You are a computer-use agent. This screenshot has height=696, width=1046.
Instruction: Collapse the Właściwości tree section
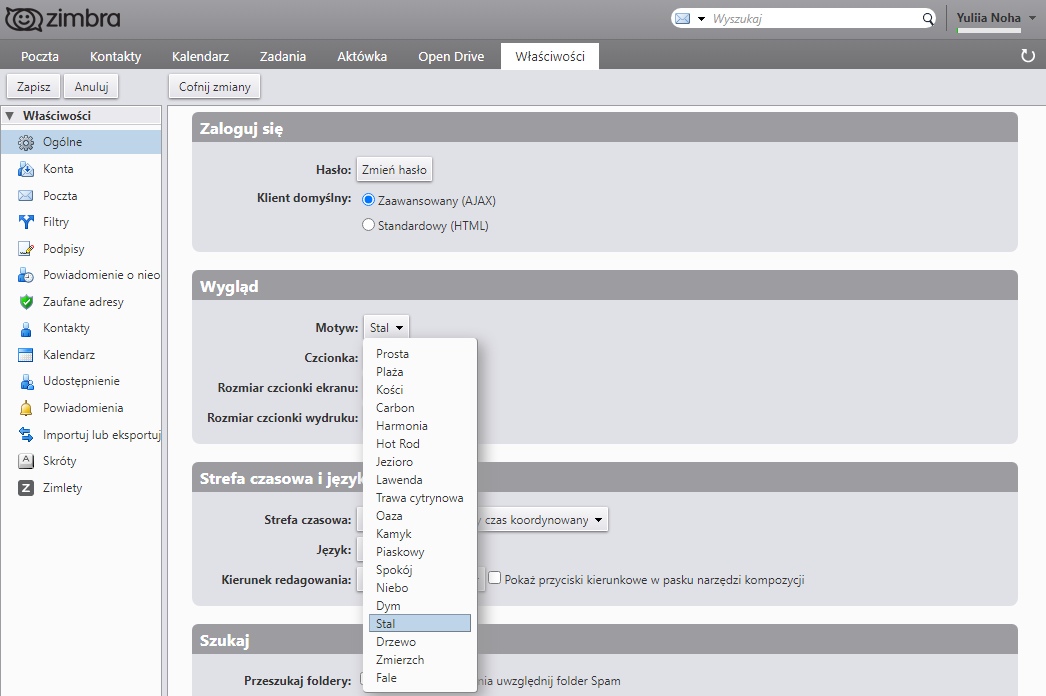tap(10, 116)
